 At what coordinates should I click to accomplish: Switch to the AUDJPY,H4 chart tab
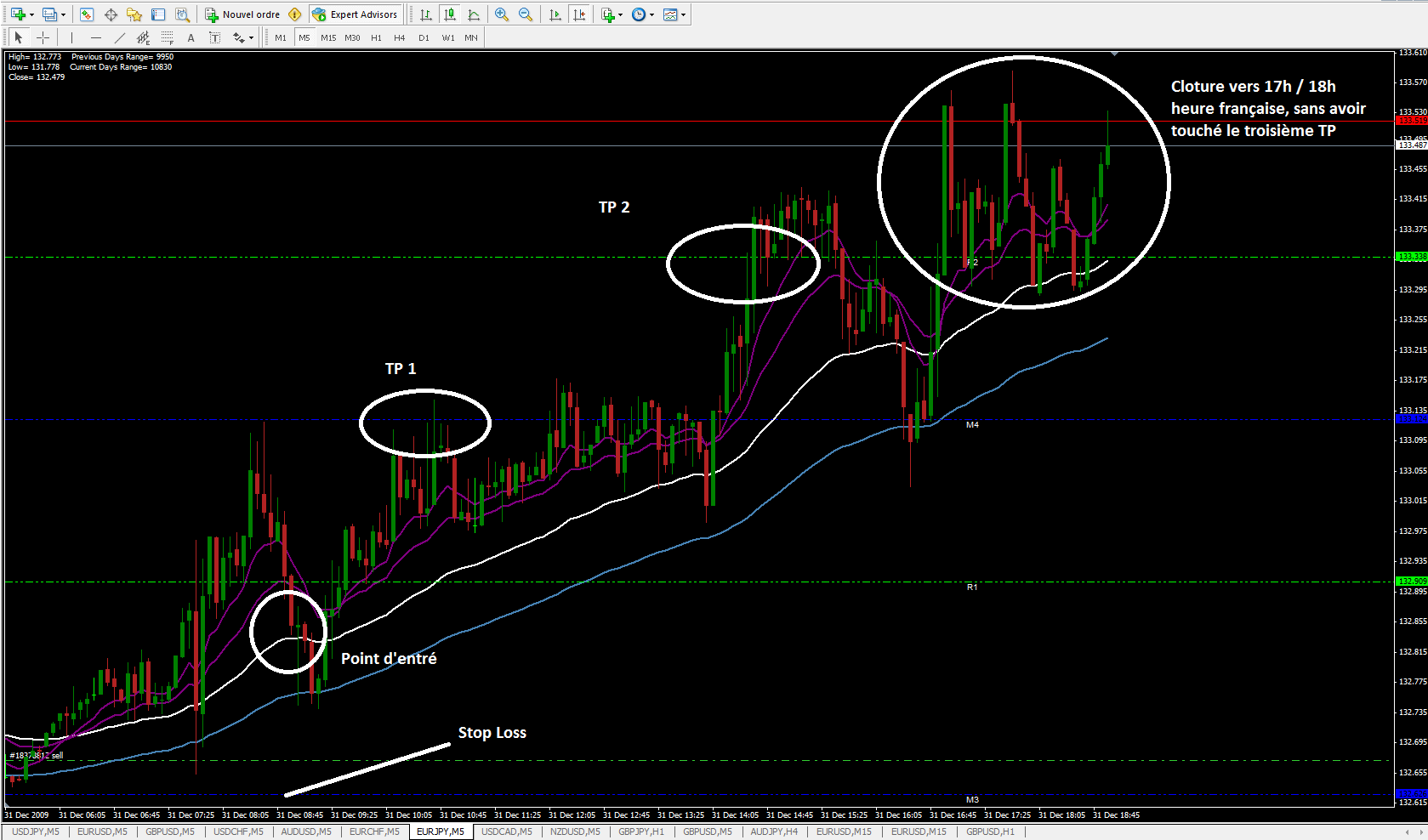(774, 831)
